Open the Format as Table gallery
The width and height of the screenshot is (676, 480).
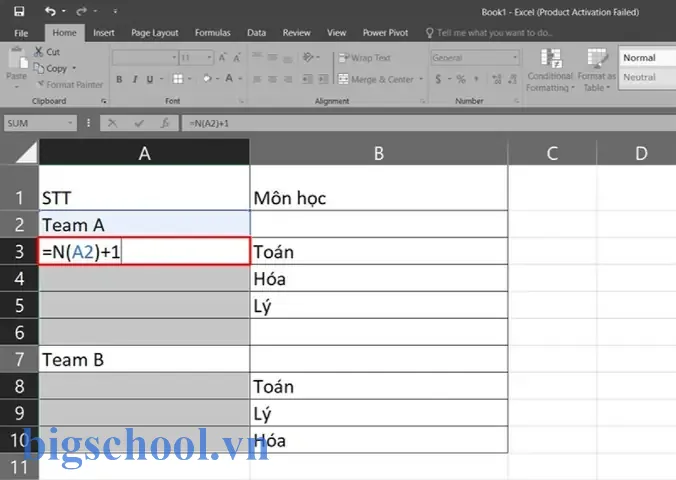tap(597, 69)
